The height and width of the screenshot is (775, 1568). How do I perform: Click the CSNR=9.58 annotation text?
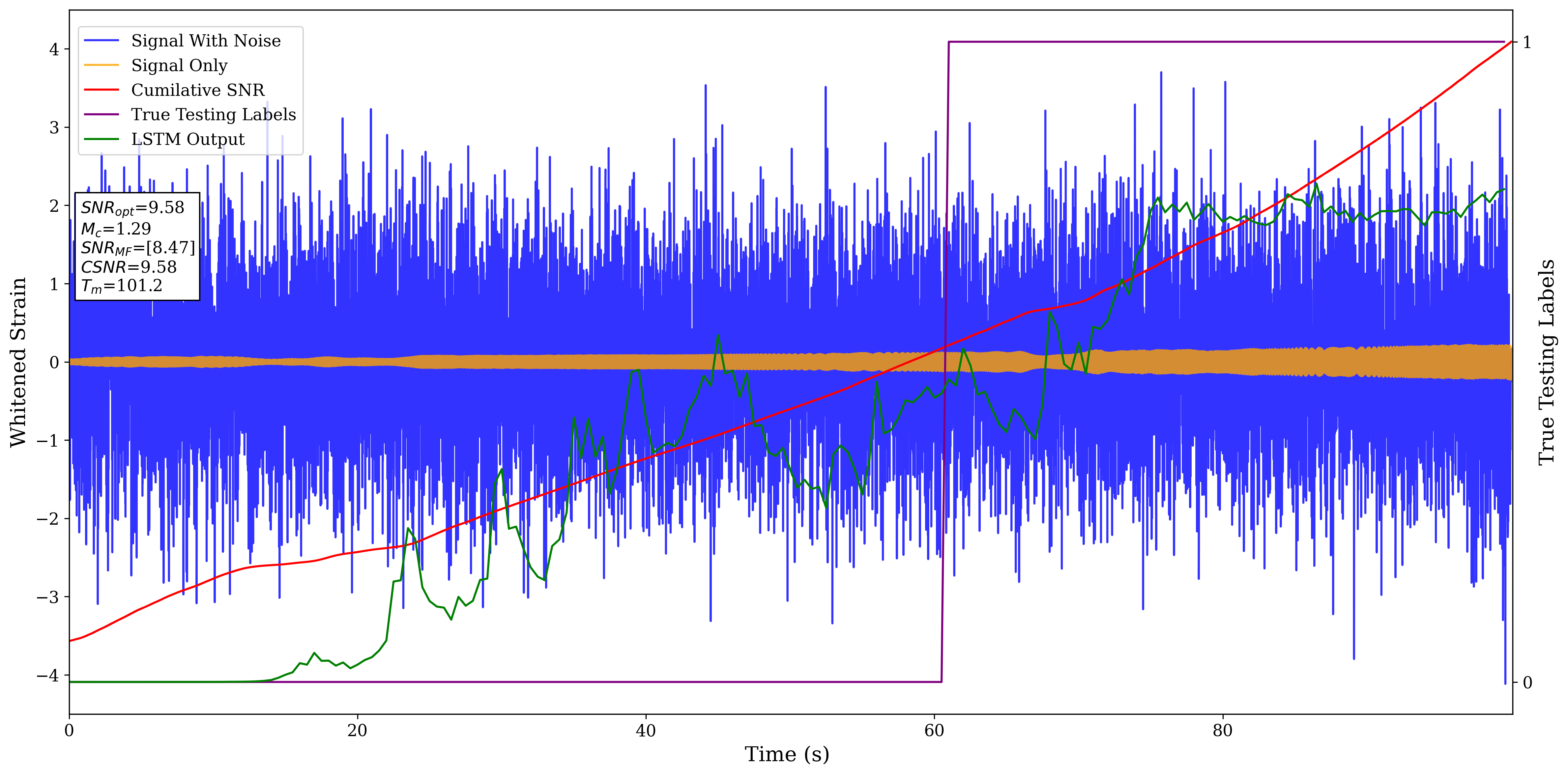[x=129, y=267]
